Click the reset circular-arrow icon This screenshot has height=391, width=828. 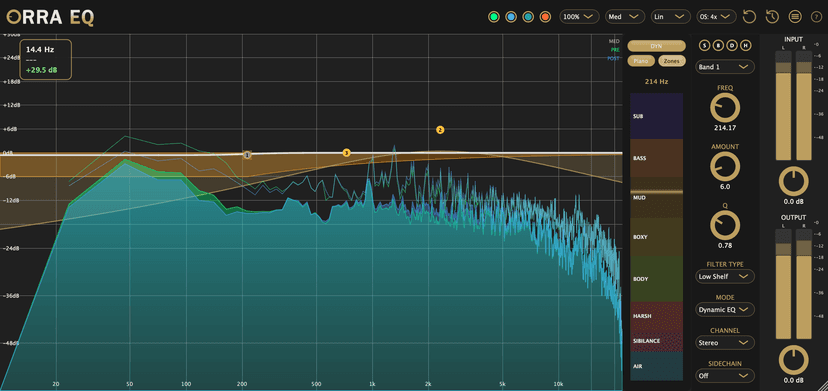tap(749, 17)
